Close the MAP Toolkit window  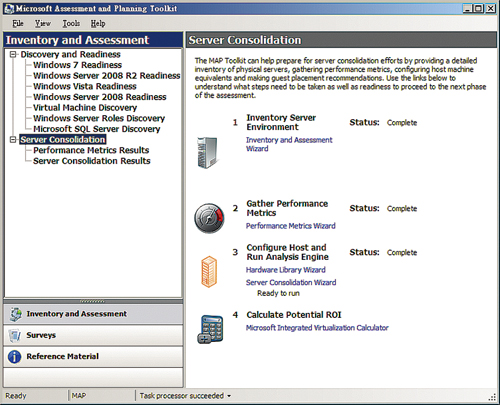pos(491,9)
